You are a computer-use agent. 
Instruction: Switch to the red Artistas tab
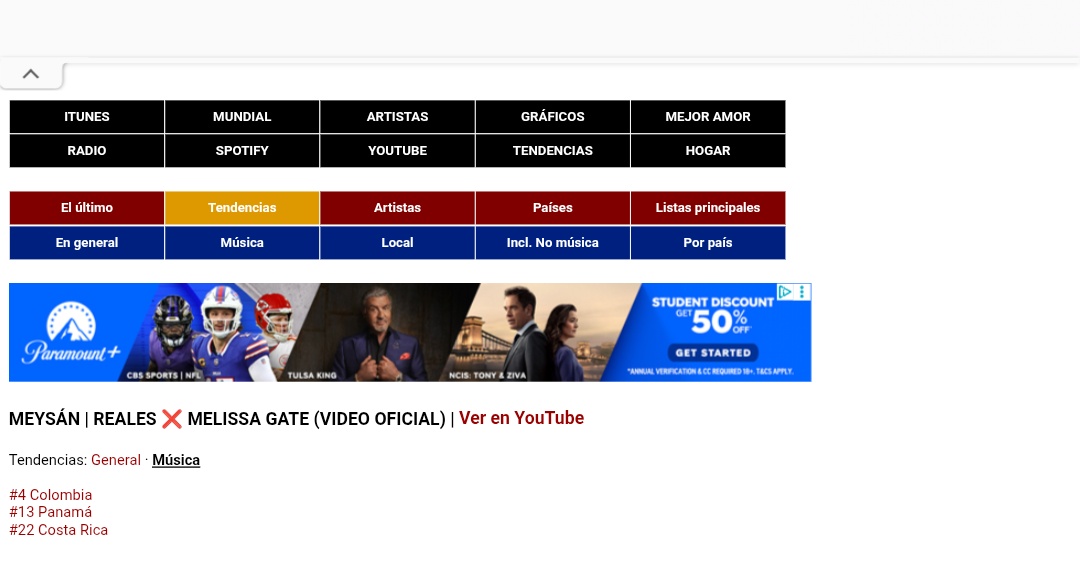tap(397, 208)
